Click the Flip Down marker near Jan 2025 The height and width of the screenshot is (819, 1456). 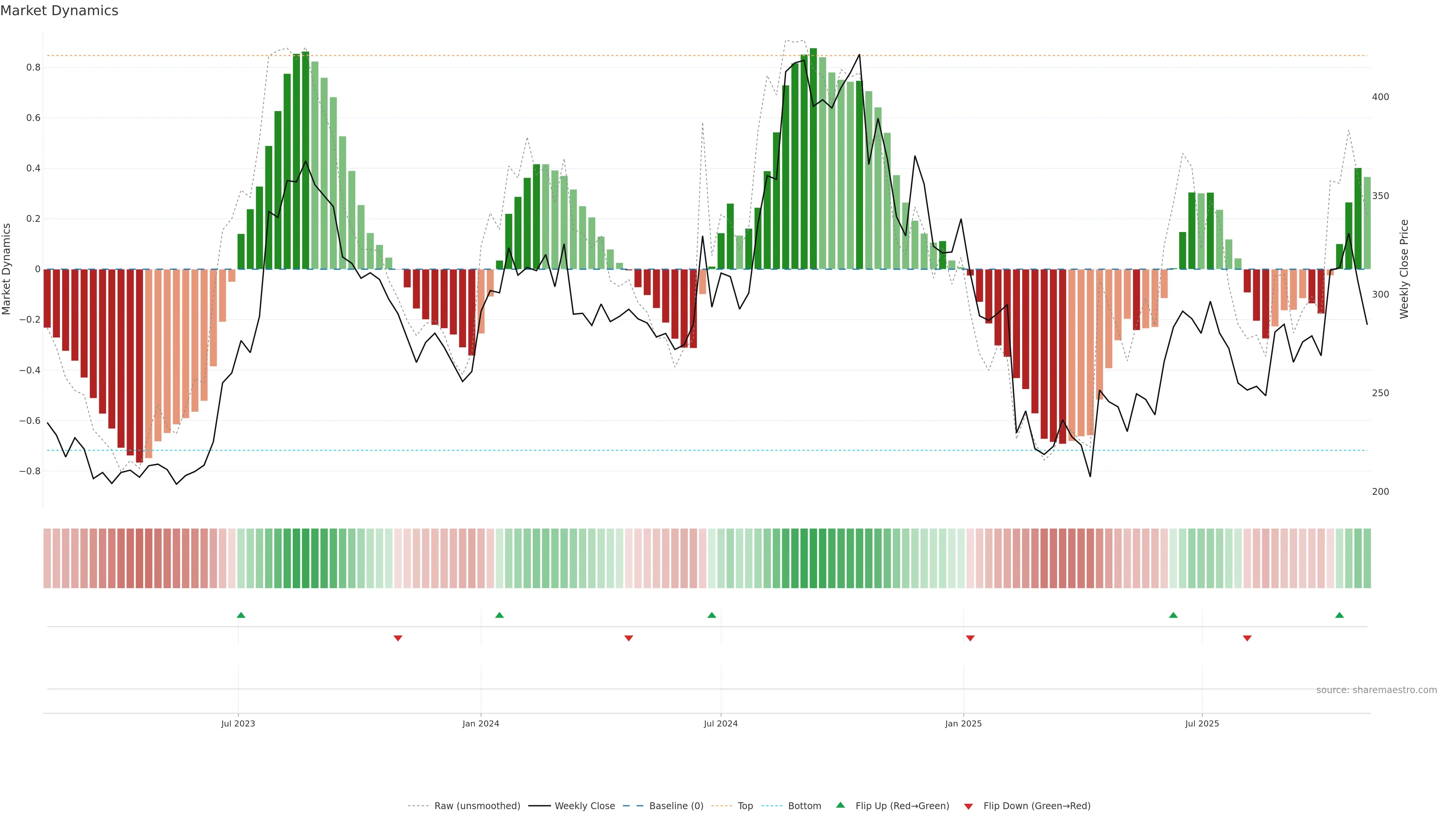(x=971, y=638)
